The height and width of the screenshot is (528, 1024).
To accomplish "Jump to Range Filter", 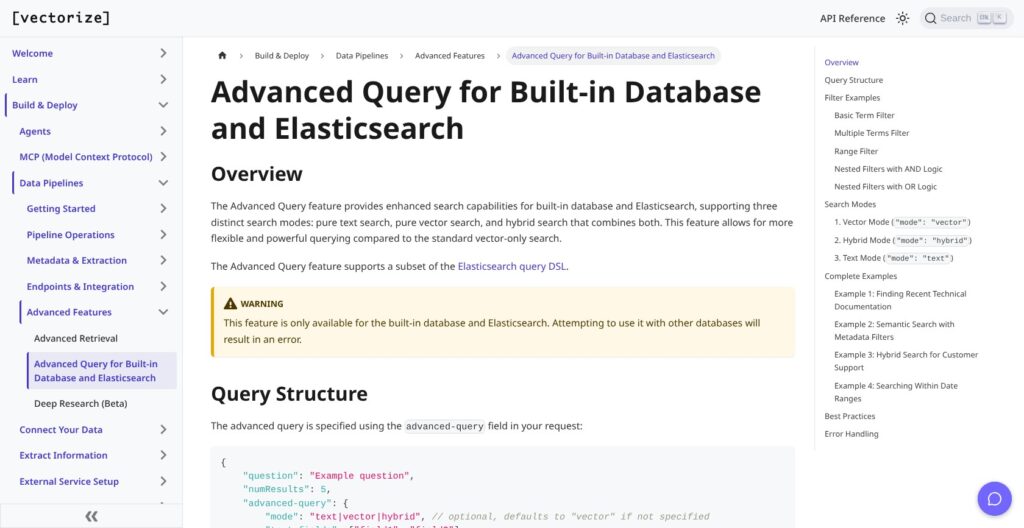I will tap(856, 151).
